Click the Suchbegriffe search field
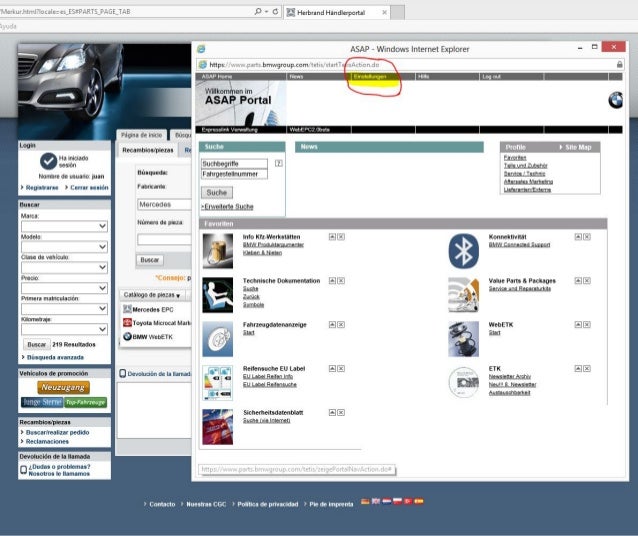 [x=234, y=164]
